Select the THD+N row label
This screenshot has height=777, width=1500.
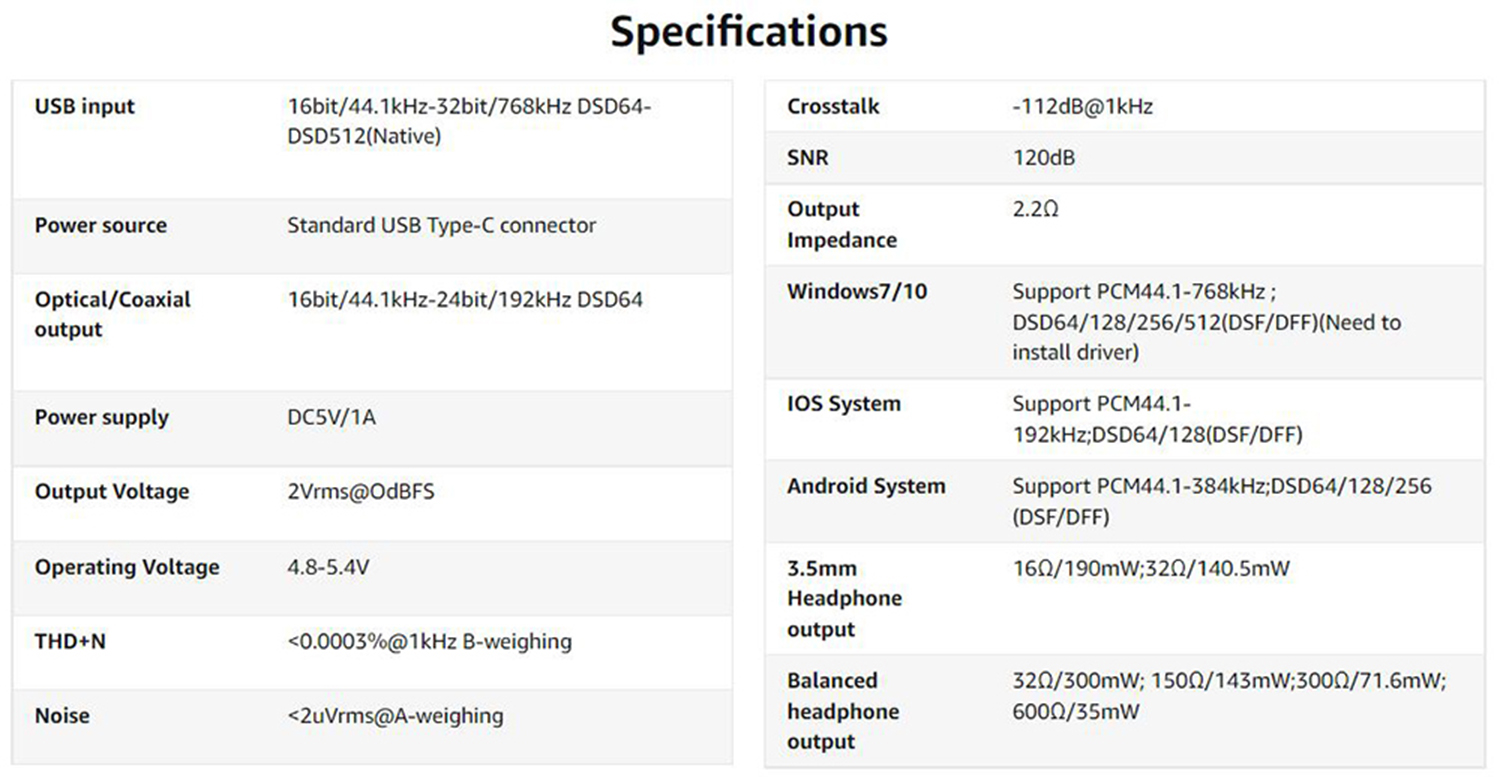(x=70, y=641)
